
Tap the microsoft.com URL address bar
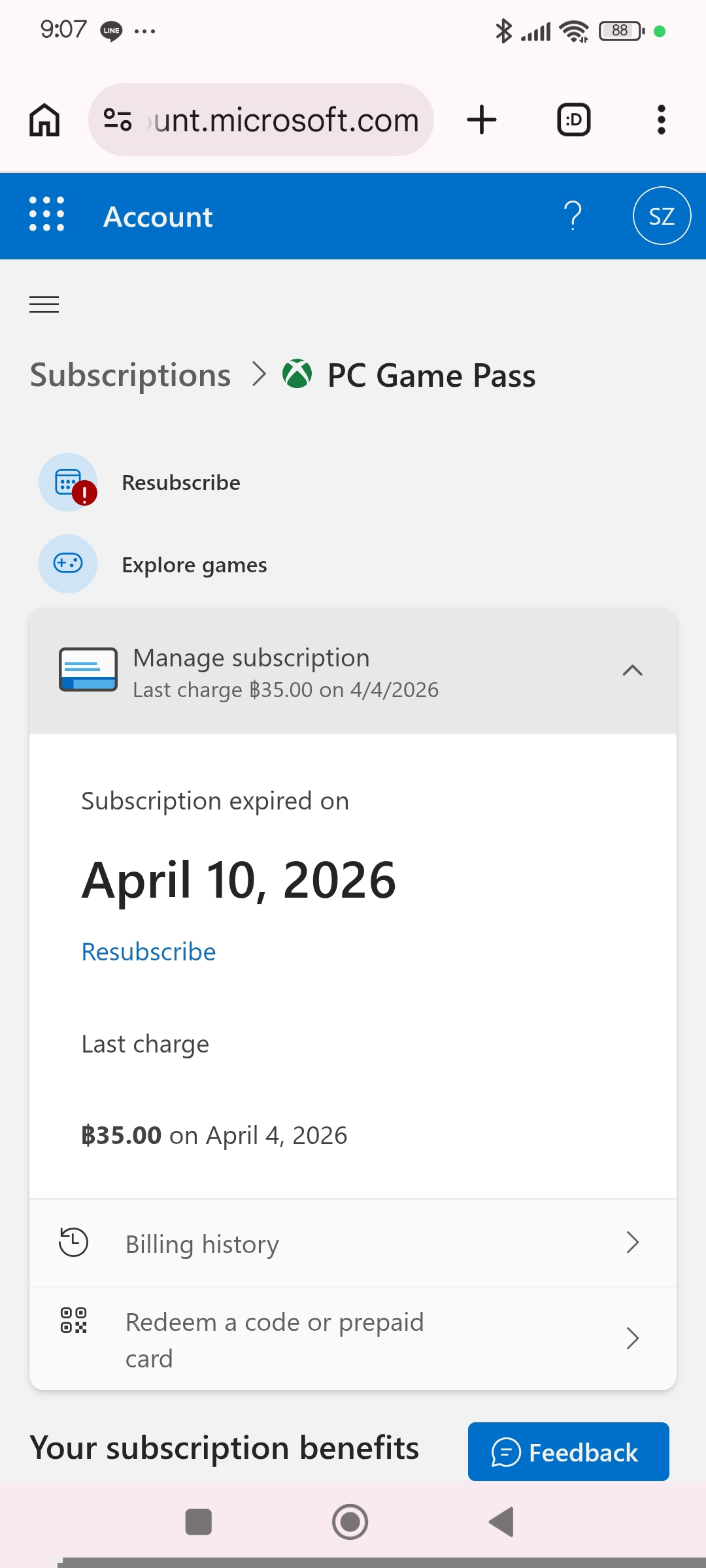click(261, 120)
